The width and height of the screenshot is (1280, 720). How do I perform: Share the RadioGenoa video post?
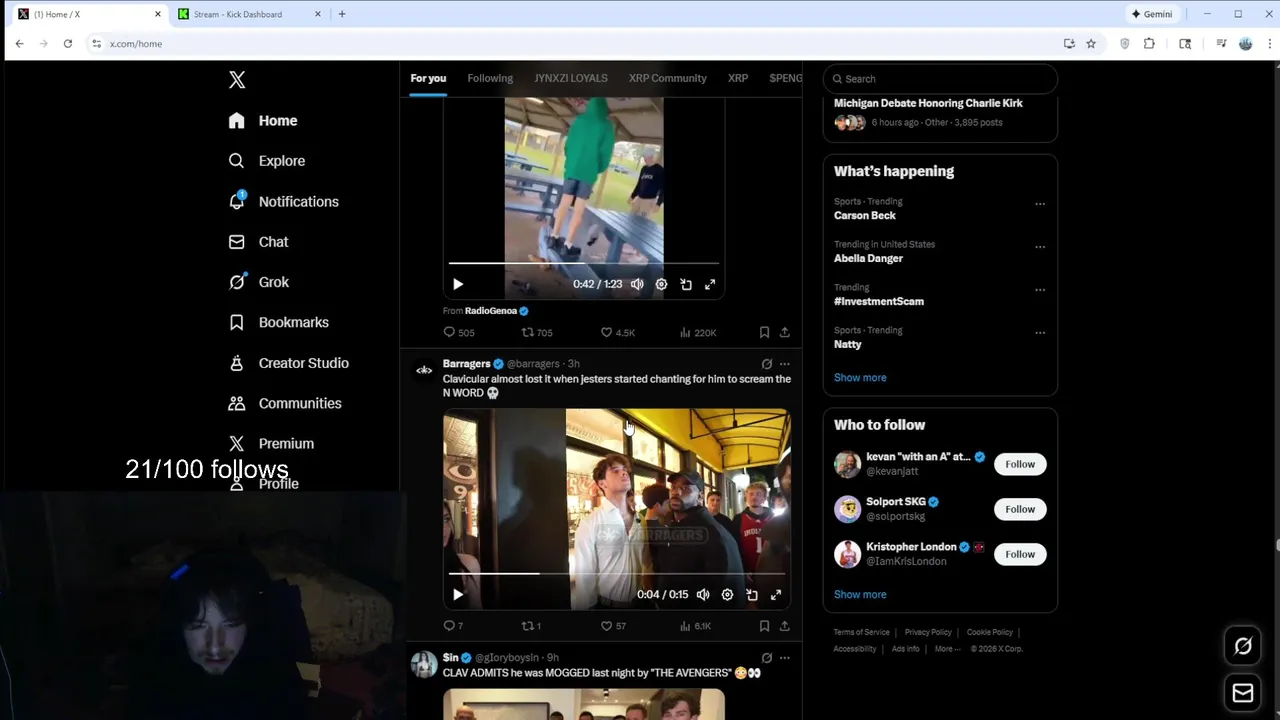pos(785,332)
